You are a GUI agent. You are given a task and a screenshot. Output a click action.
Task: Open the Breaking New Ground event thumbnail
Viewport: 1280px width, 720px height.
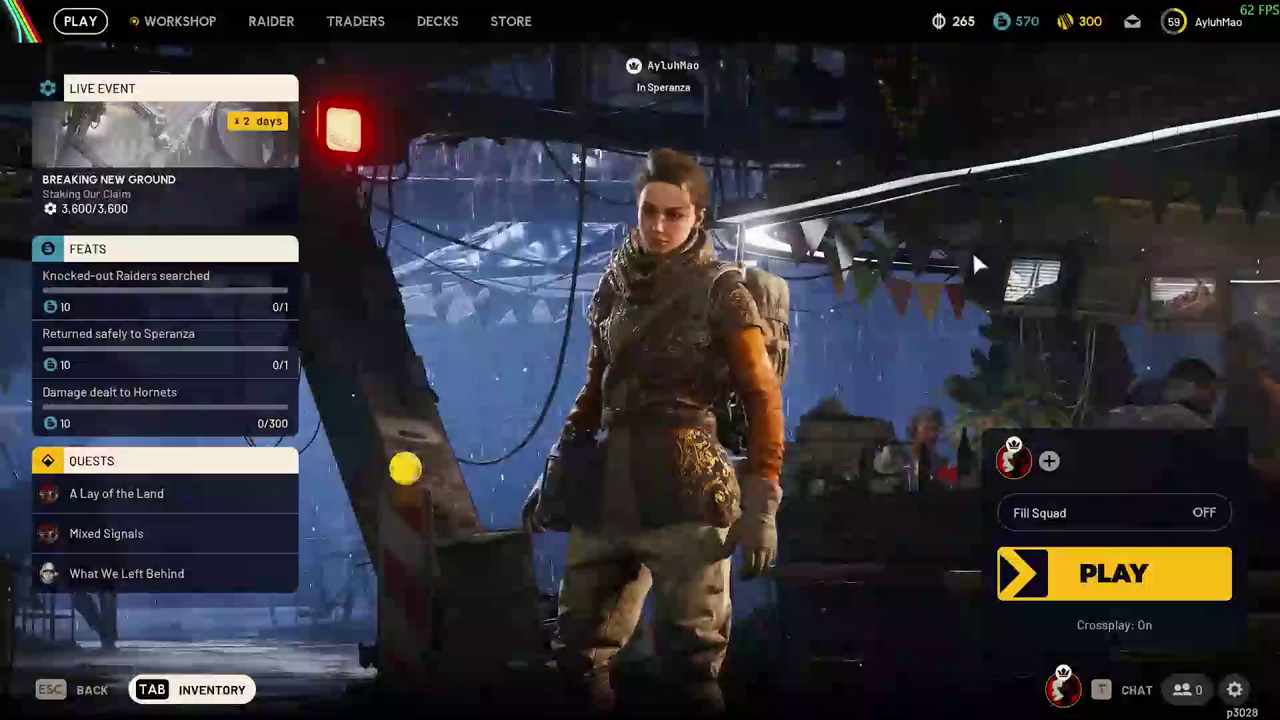165,134
